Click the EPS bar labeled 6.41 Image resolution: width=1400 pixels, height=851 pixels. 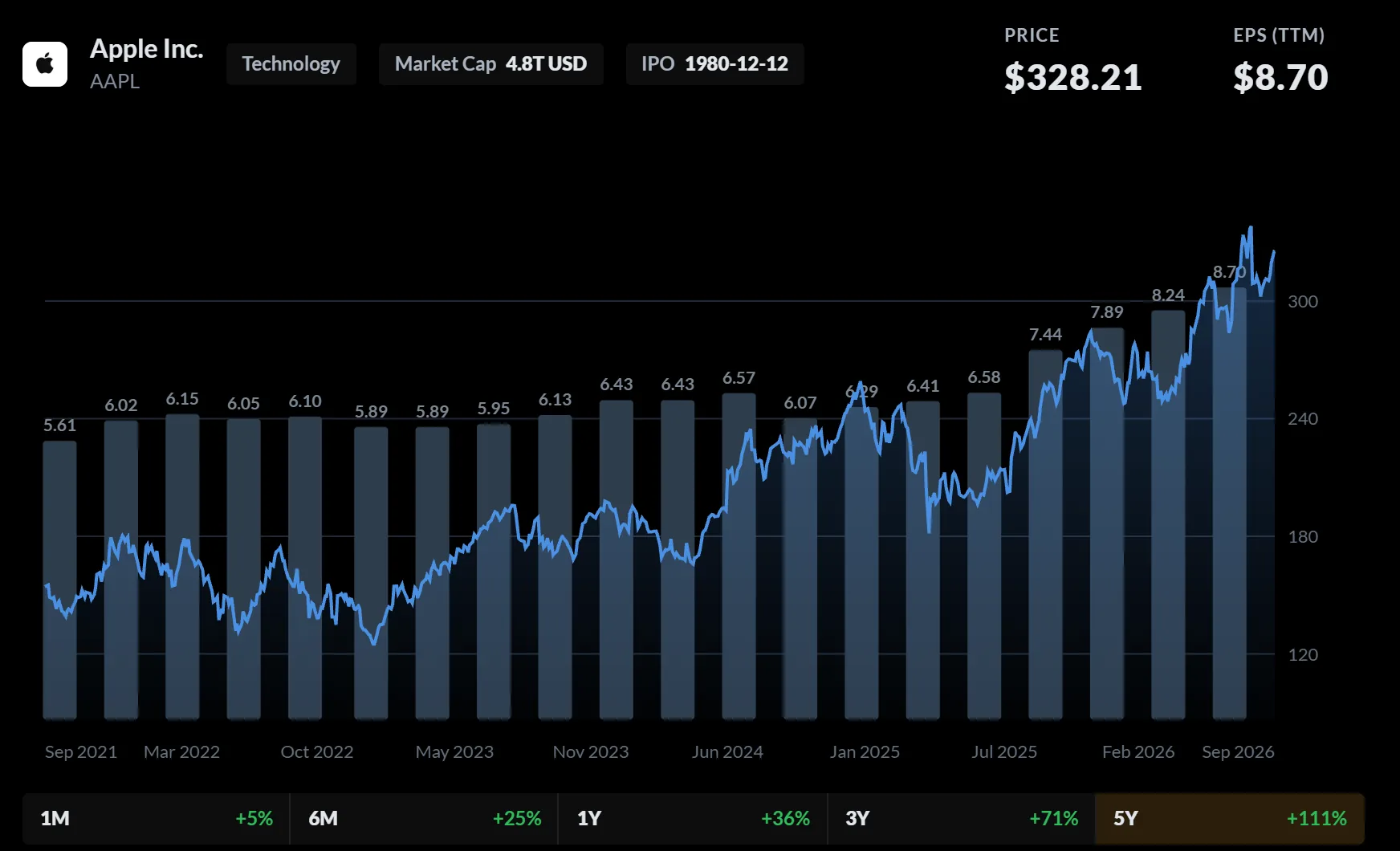(923, 560)
